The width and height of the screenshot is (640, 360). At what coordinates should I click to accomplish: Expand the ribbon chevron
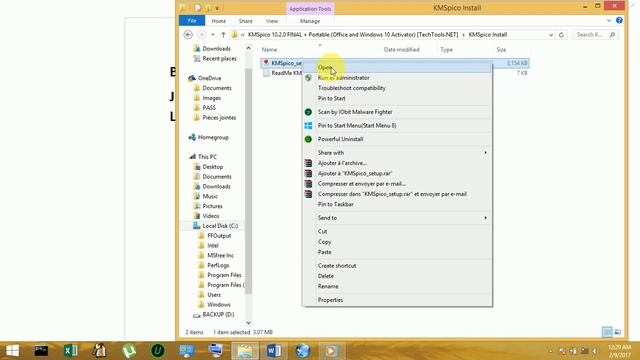[609, 20]
